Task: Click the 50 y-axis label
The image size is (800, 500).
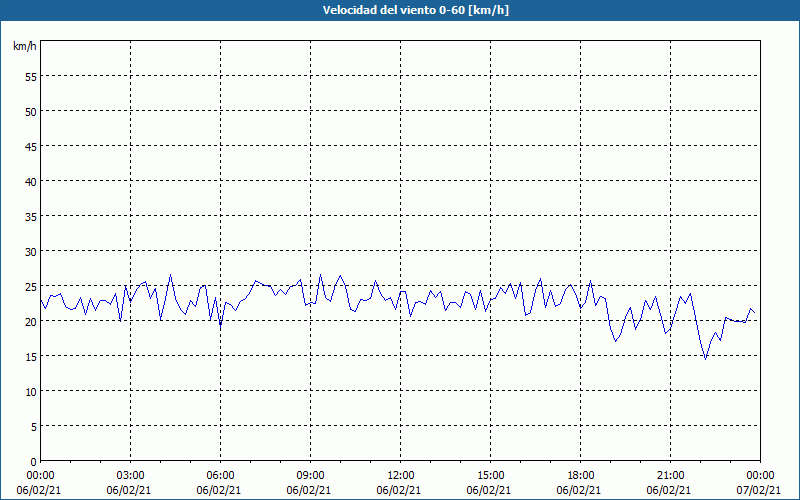Action: click(x=31, y=112)
